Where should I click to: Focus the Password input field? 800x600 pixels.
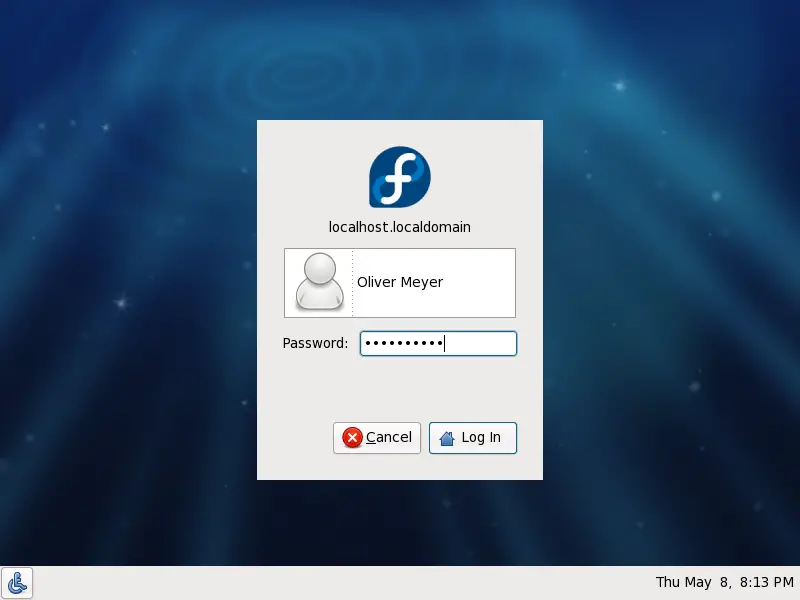coord(438,343)
